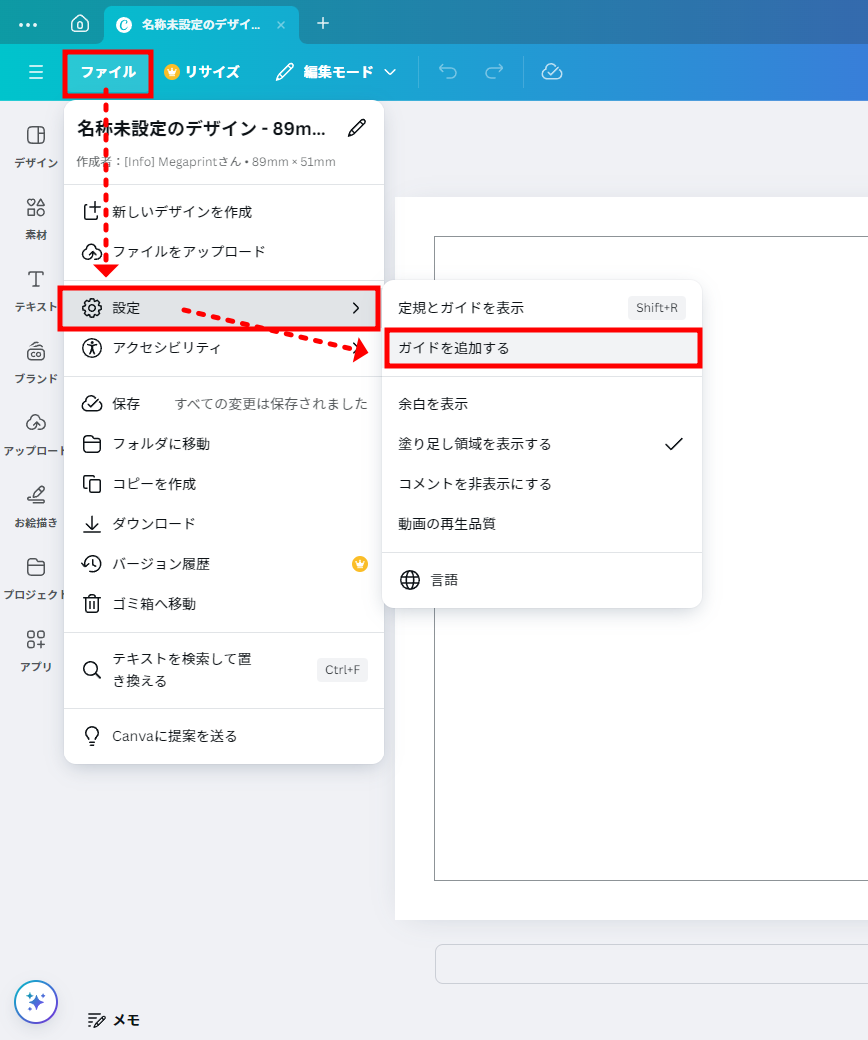
Task: Toggle 塗り足し領域を表示する
Action: click(542, 444)
